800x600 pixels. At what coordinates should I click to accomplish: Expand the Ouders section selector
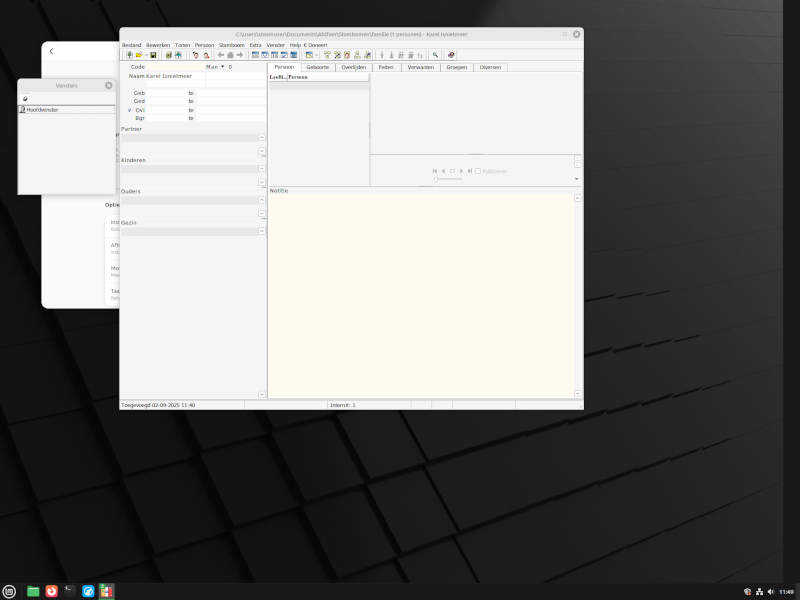coord(262,199)
